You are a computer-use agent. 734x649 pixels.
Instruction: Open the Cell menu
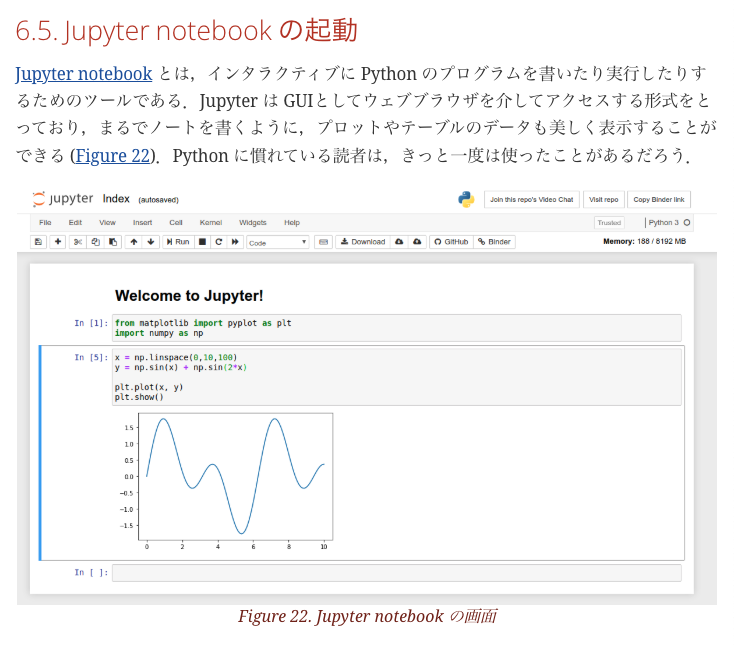tap(176, 223)
